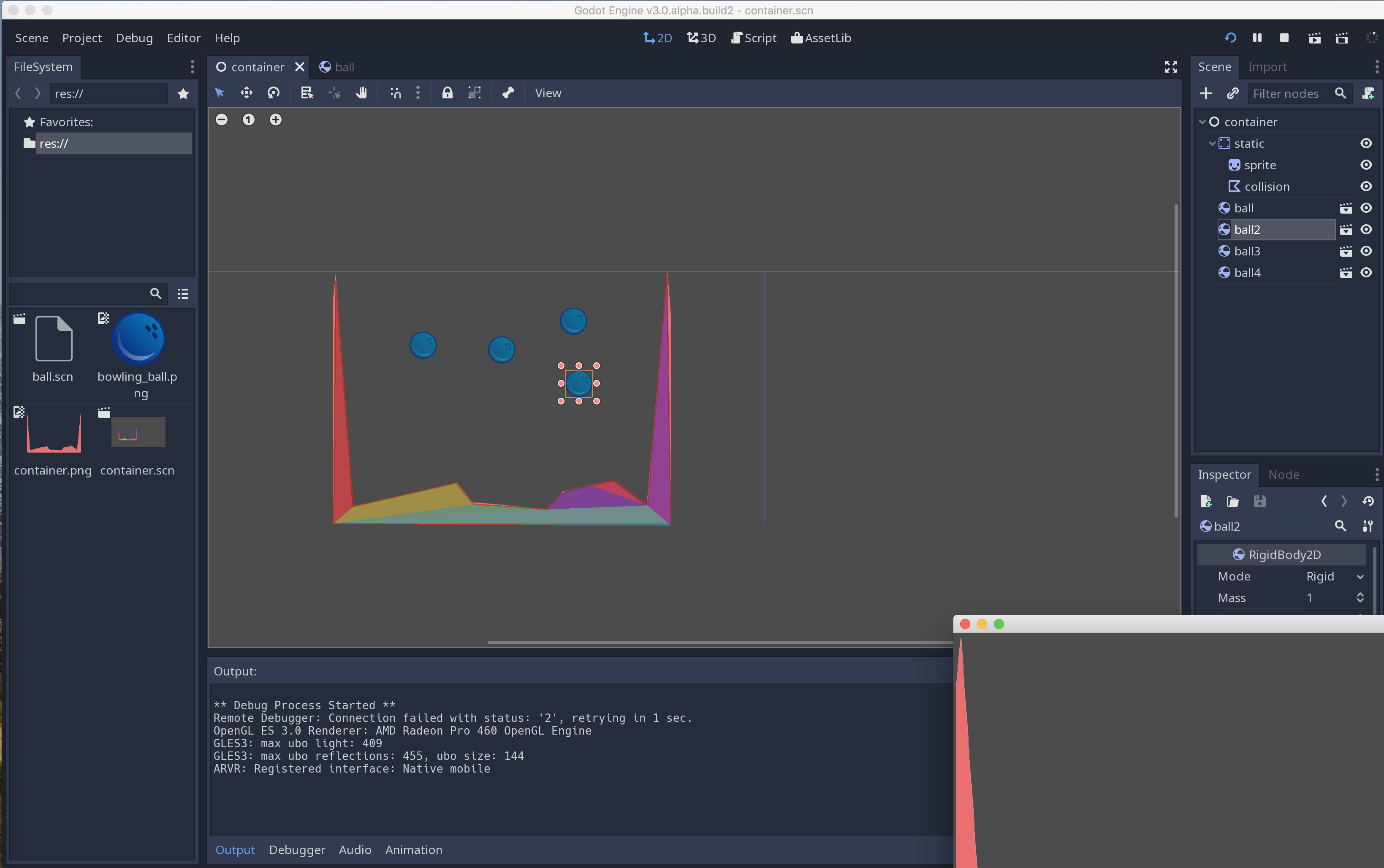The width and height of the screenshot is (1384, 868).
Task: Add a new node with plus icon
Action: tap(1205, 94)
